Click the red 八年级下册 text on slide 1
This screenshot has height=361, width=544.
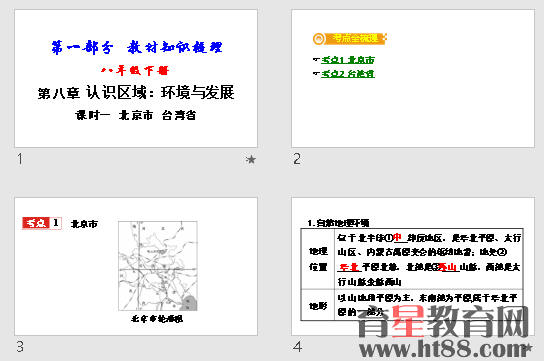tap(135, 71)
